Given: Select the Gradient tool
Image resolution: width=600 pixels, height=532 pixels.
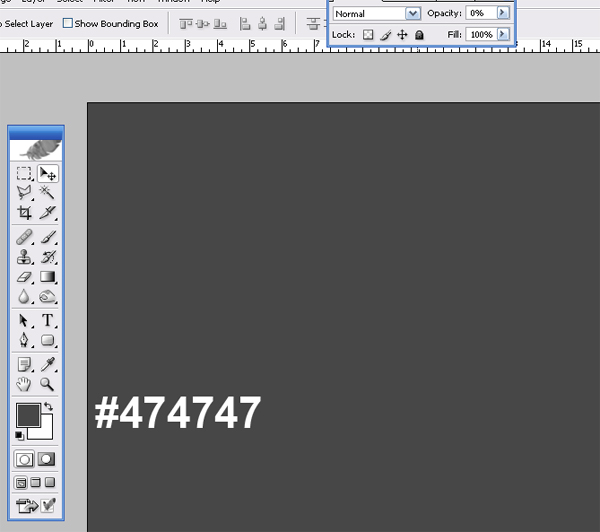Looking at the screenshot, I should pyautogui.click(x=48, y=277).
